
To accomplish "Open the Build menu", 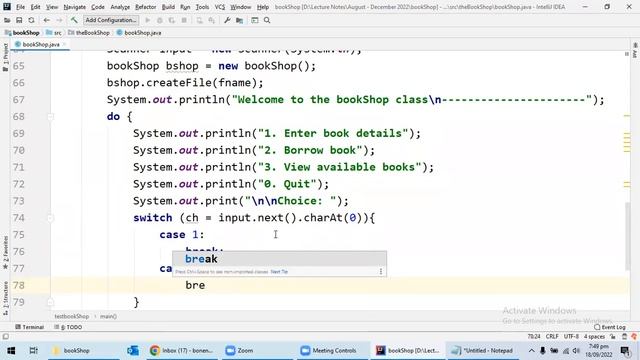I will [168, 7].
